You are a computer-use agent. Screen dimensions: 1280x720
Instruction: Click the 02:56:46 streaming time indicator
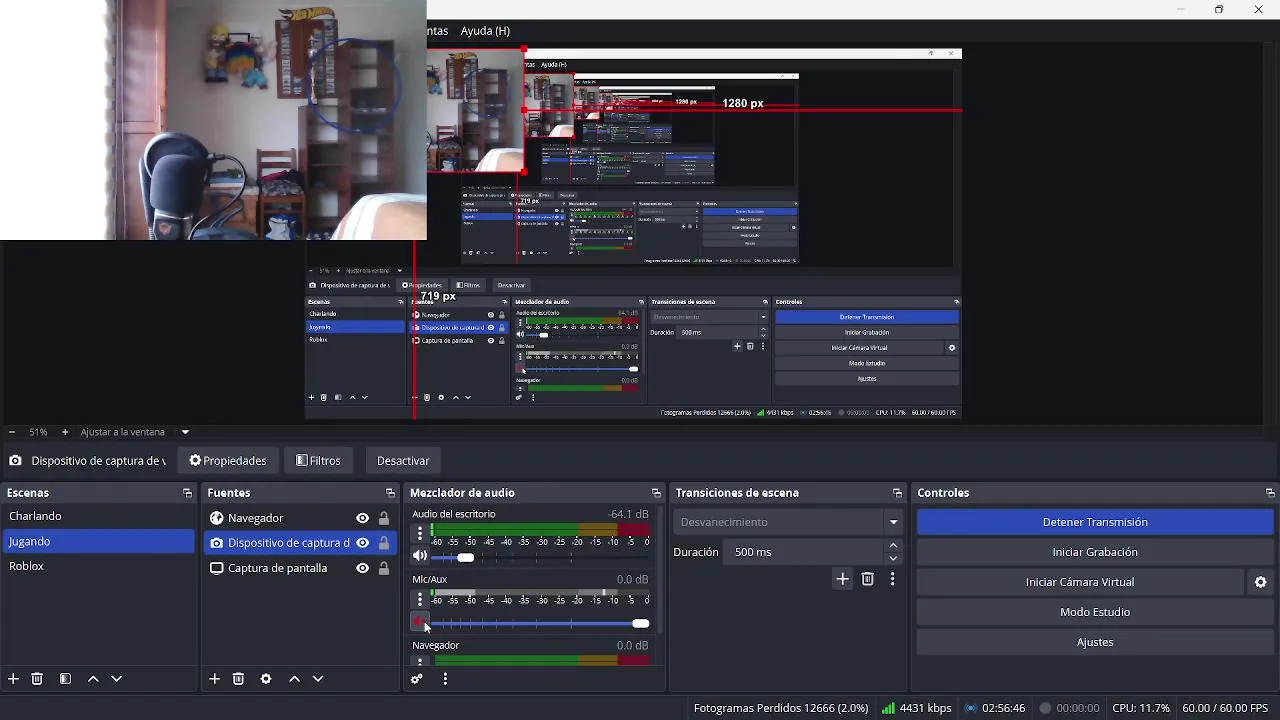click(x=994, y=708)
